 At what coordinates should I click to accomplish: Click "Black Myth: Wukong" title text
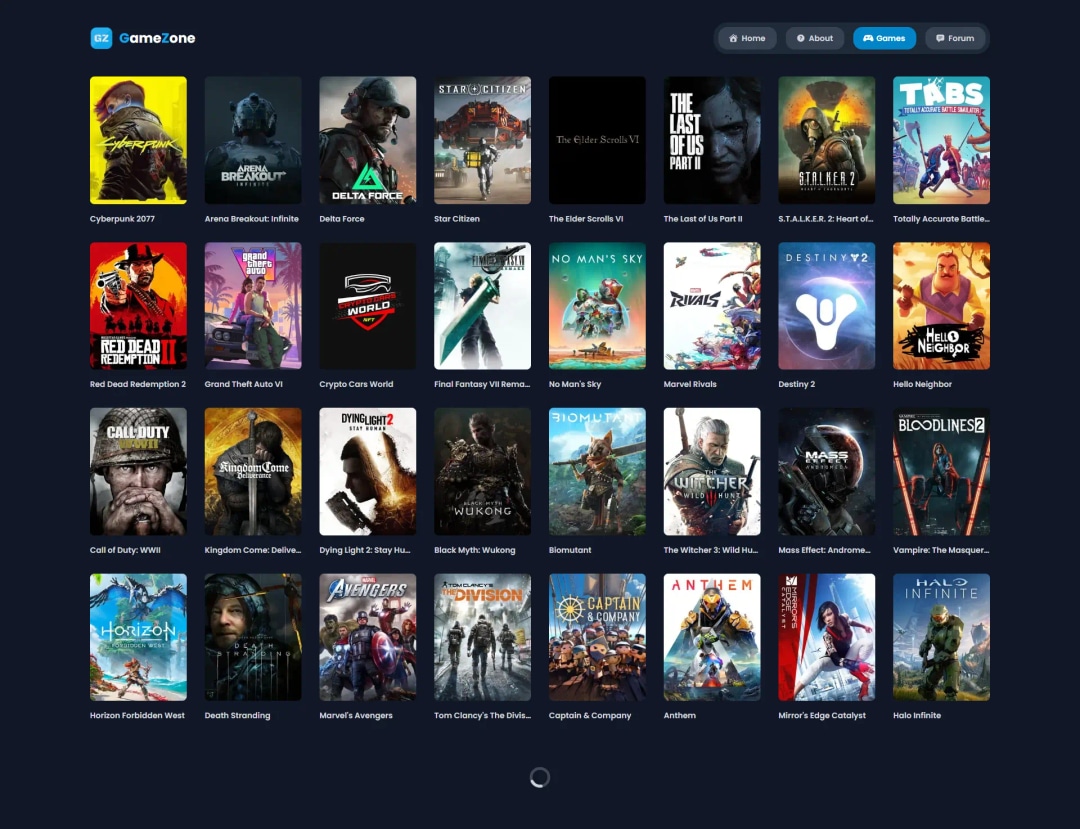[x=475, y=550]
